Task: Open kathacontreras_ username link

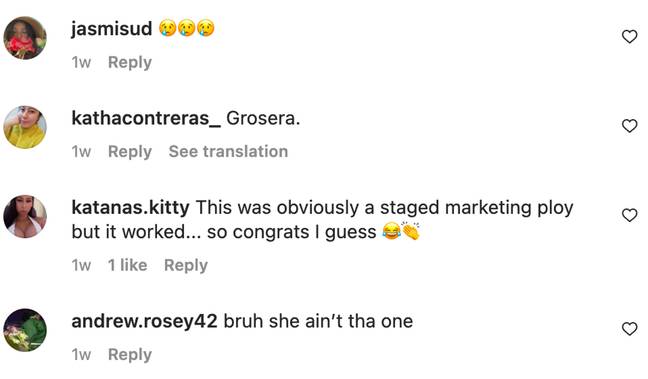Action: (146, 118)
